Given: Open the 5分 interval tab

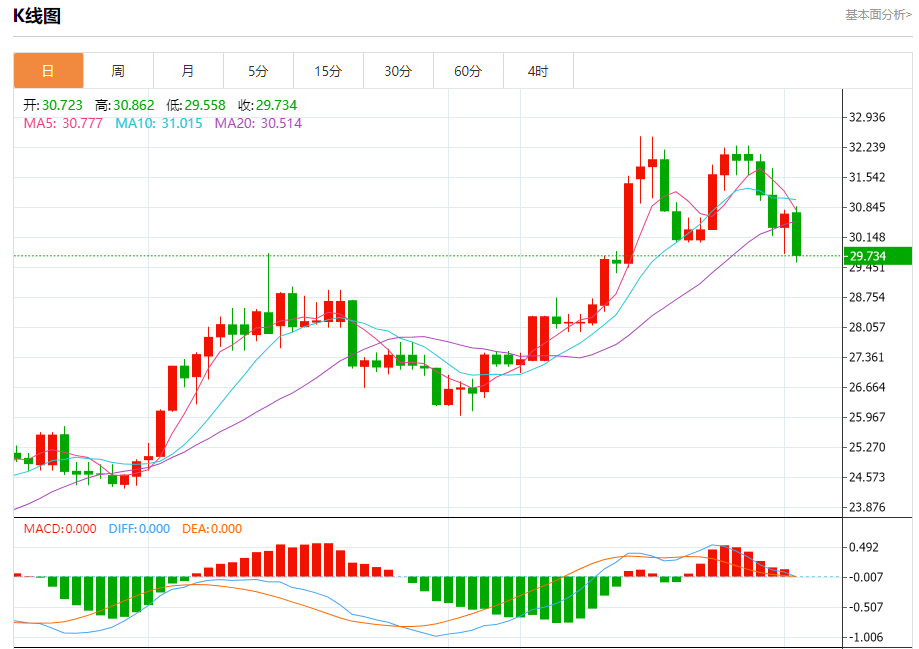Looking at the screenshot, I should point(258,71).
